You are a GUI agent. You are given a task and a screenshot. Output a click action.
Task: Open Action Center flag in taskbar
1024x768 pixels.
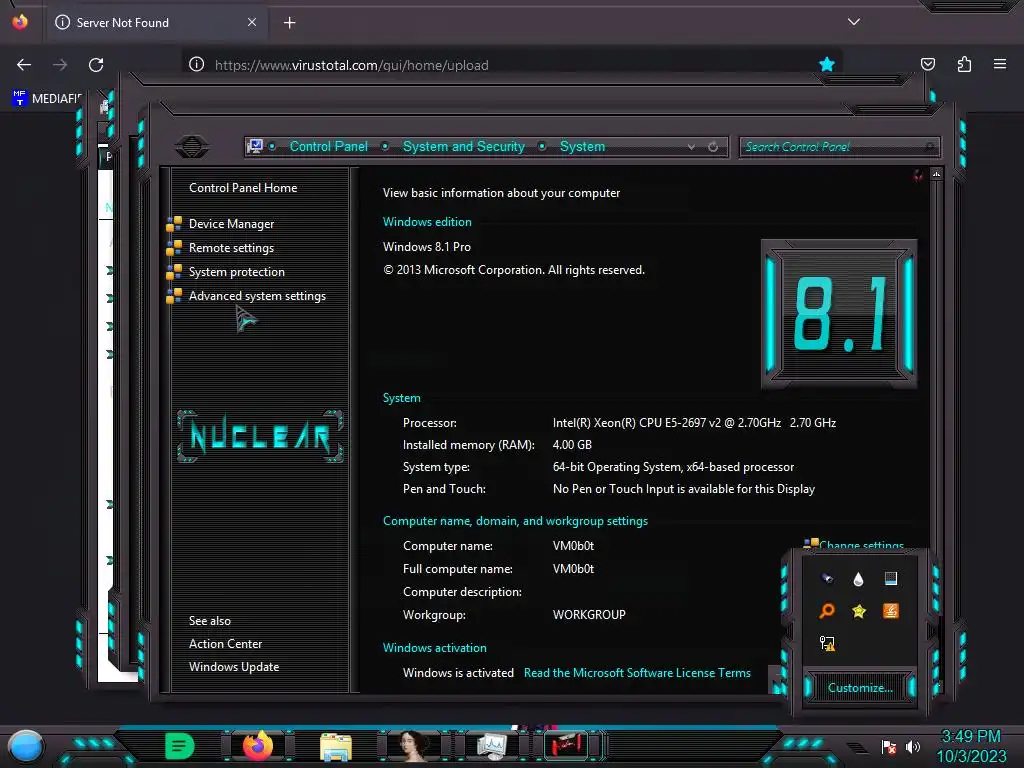889,746
